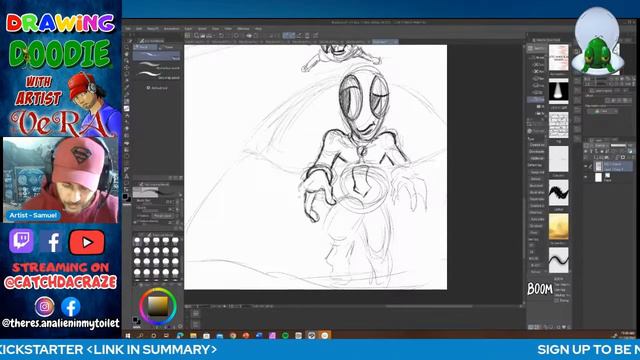Open the Expression color dropdown in Layer Property
Viewport: 640px width, 360px height.
(x=602, y=111)
